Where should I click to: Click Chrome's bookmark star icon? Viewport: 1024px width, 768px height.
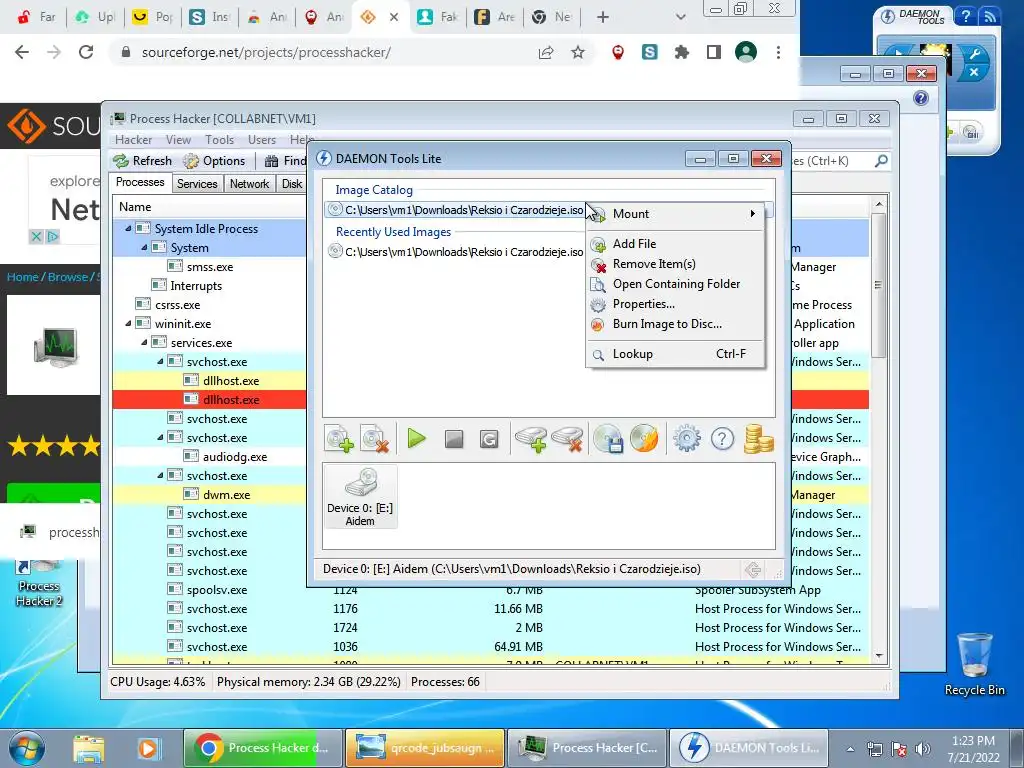[x=578, y=52]
